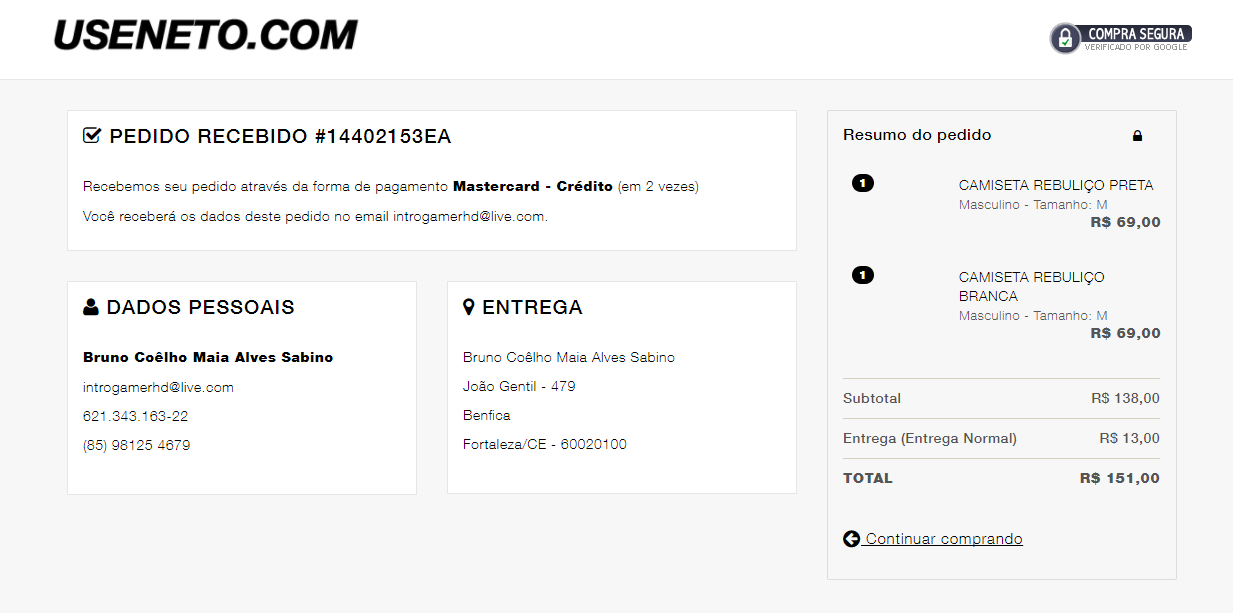Click the Compra Segura padlock badge
The height and width of the screenshot is (613, 1233).
(x=1121, y=38)
